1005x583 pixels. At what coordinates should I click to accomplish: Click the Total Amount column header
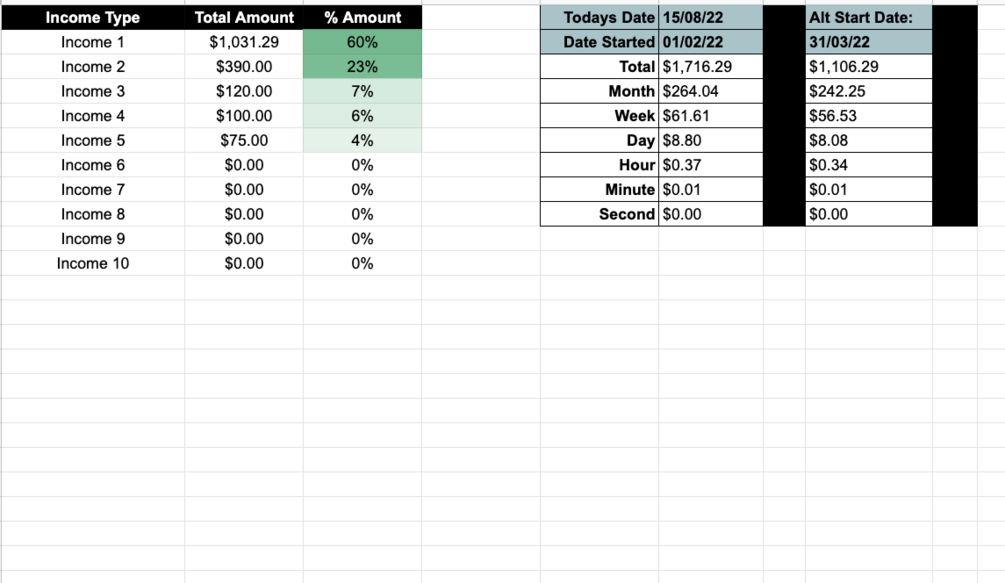pos(244,18)
